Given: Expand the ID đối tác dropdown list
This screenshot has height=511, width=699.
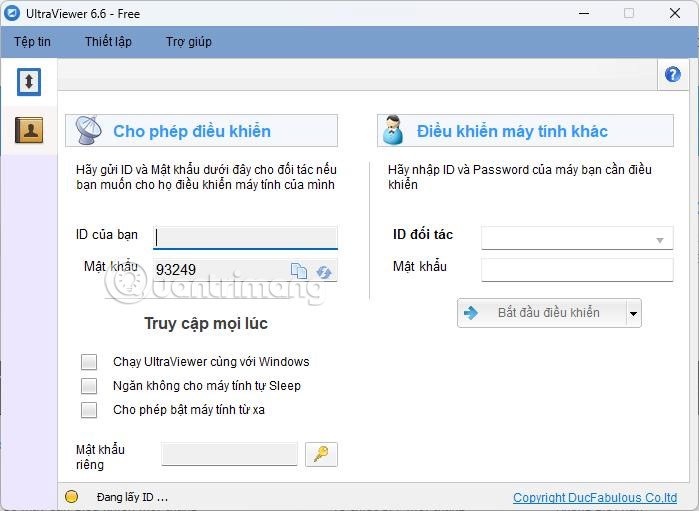Looking at the screenshot, I should [x=660, y=239].
